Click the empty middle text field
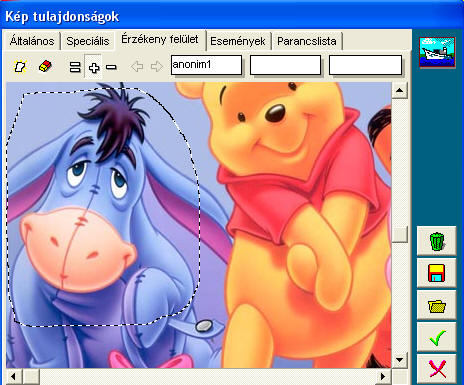This screenshot has height=385, width=464. tap(285, 65)
